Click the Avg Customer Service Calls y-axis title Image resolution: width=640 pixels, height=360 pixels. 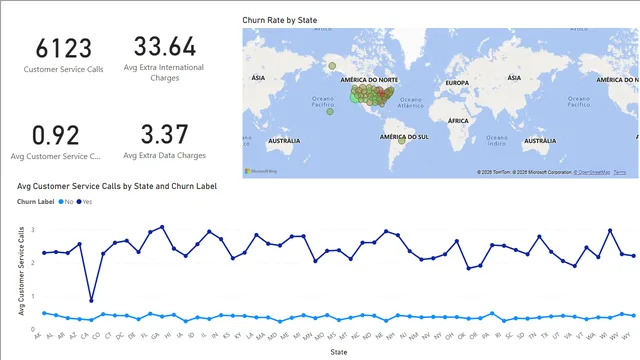21,271
